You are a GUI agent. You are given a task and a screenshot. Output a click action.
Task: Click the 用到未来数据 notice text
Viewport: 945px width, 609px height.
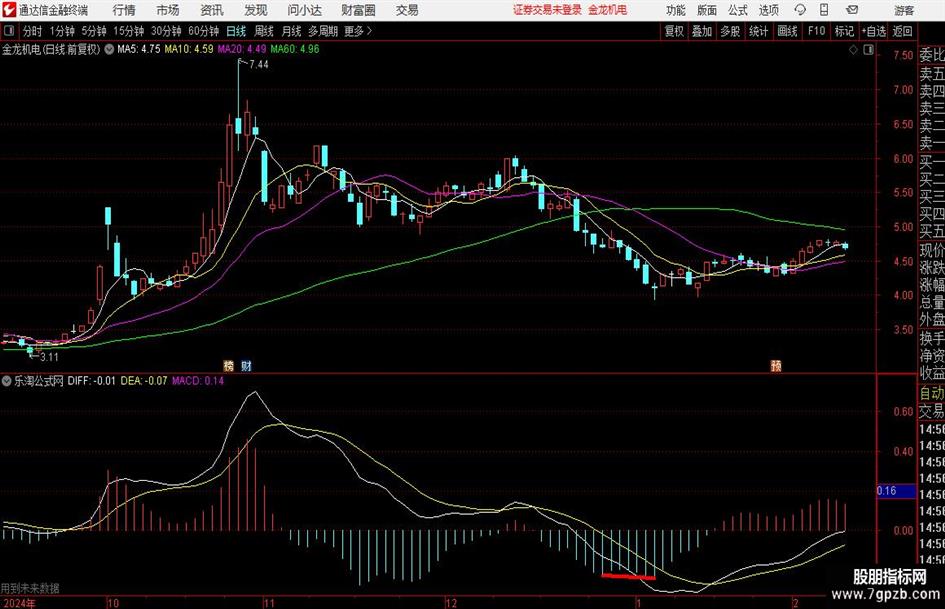[x=30, y=588]
